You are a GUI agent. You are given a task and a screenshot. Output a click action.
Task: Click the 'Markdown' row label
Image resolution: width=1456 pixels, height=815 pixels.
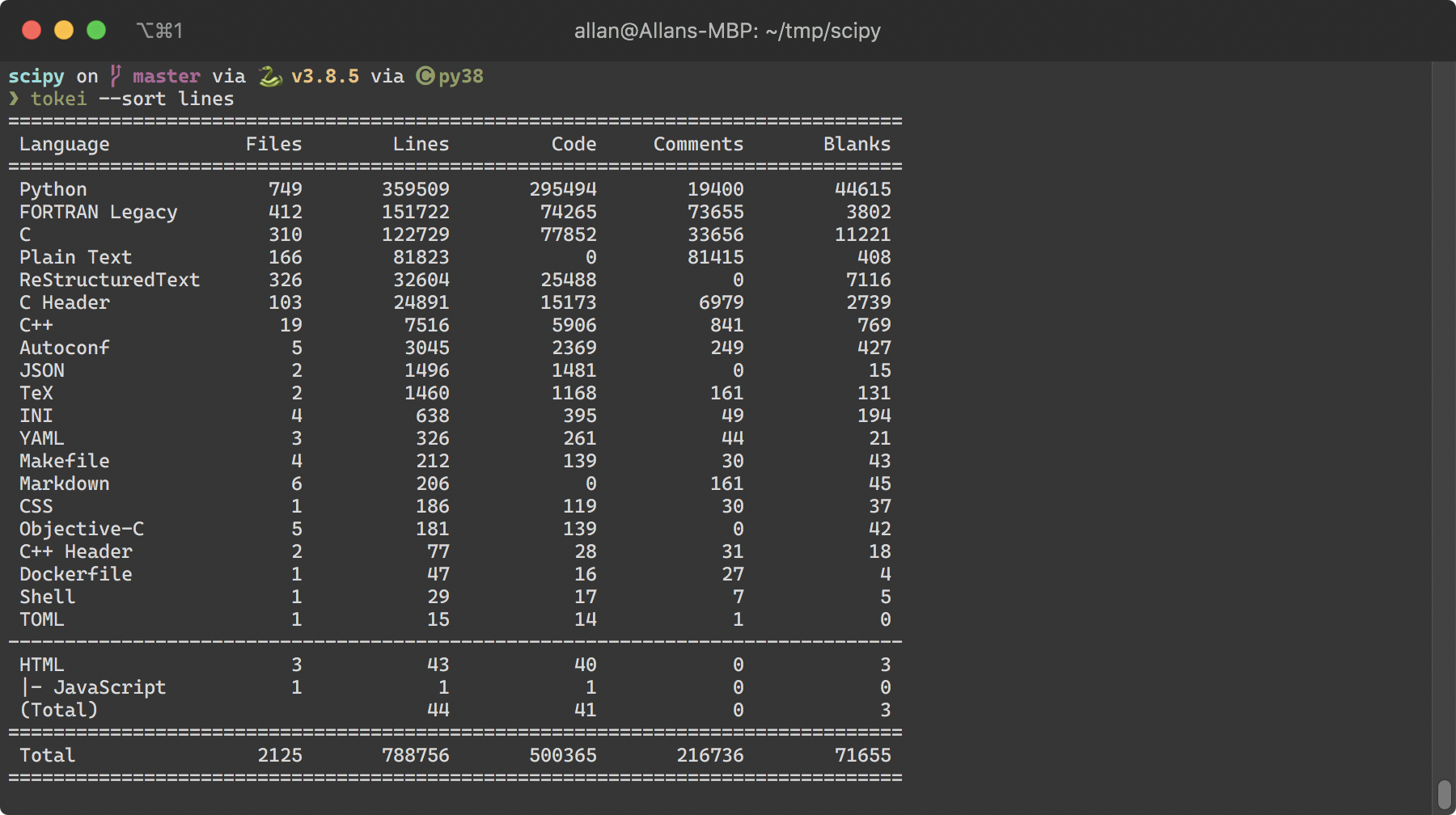[65, 484]
